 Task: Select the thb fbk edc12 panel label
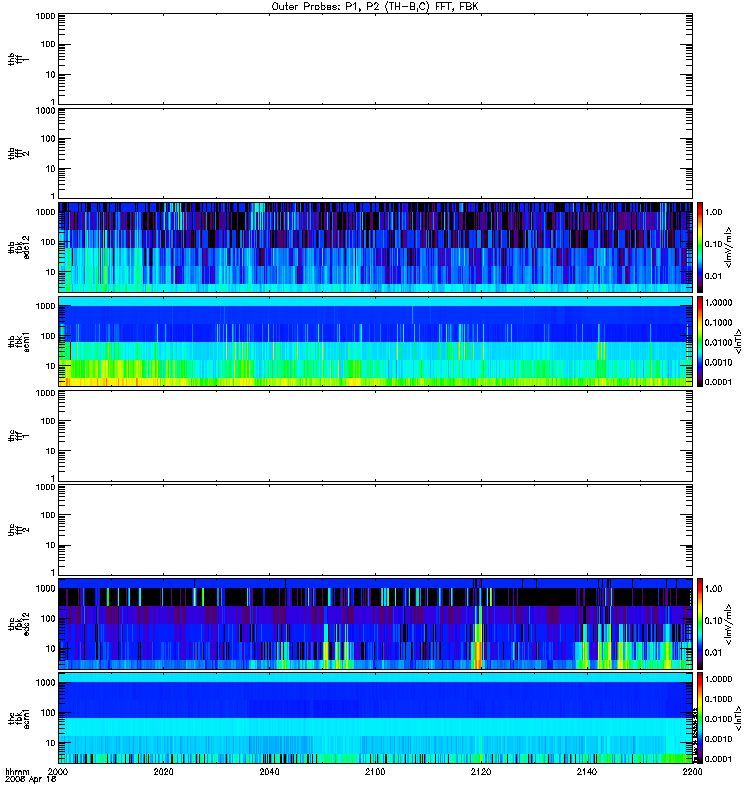[18, 247]
